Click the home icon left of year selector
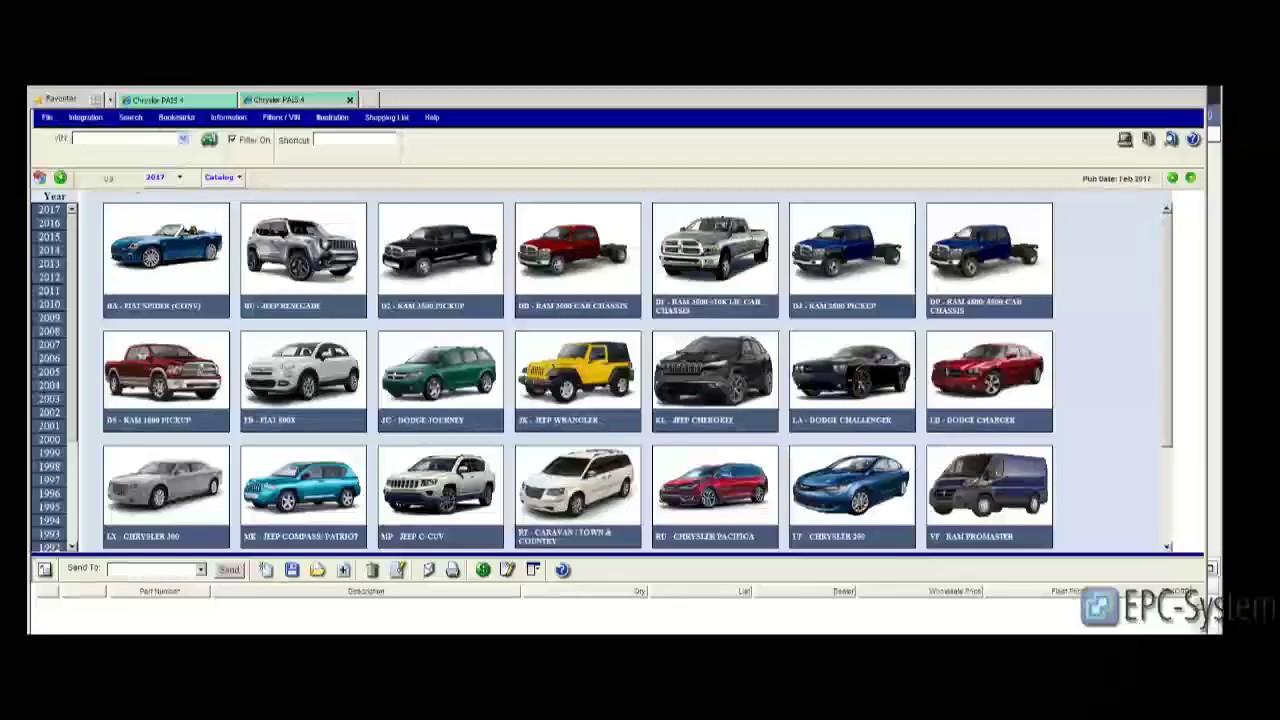1280x720 pixels. tap(40, 177)
